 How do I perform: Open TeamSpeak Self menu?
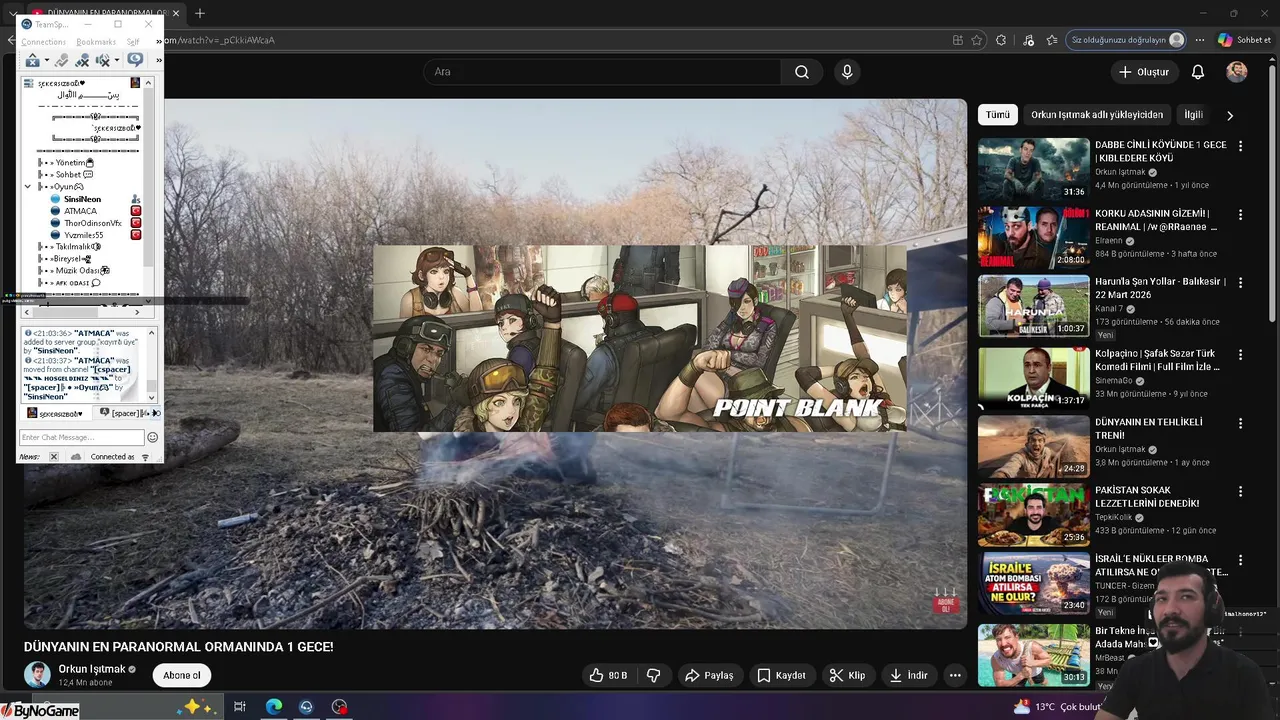point(133,42)
